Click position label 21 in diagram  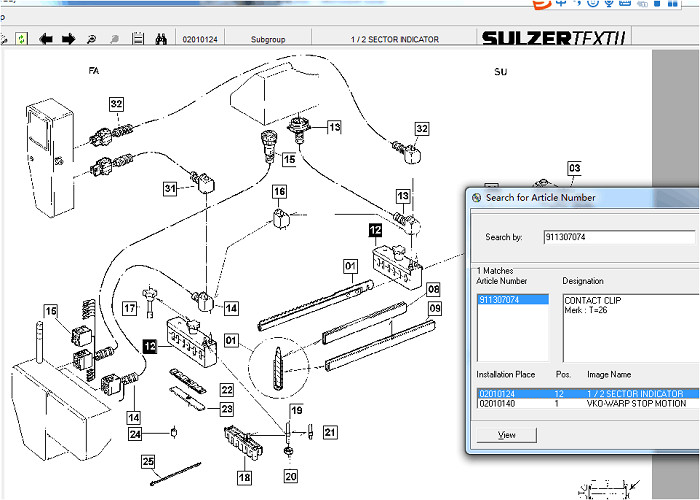(330, 432)
